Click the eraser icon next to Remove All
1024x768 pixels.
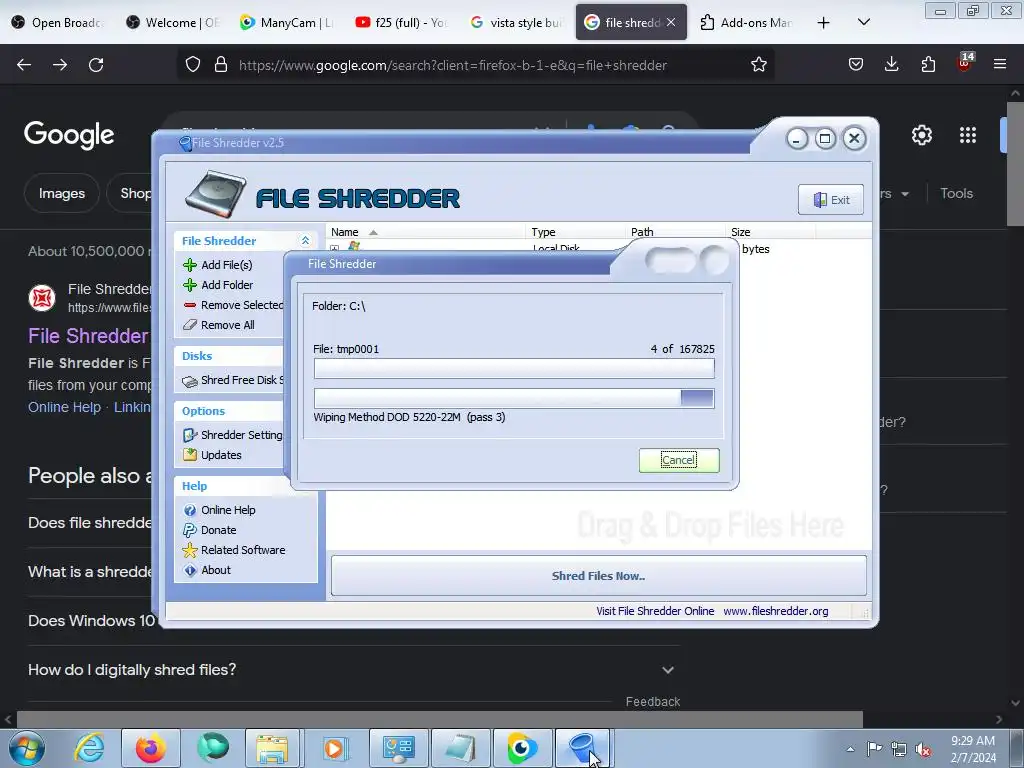pyautogui.click(x=189, y=325)
